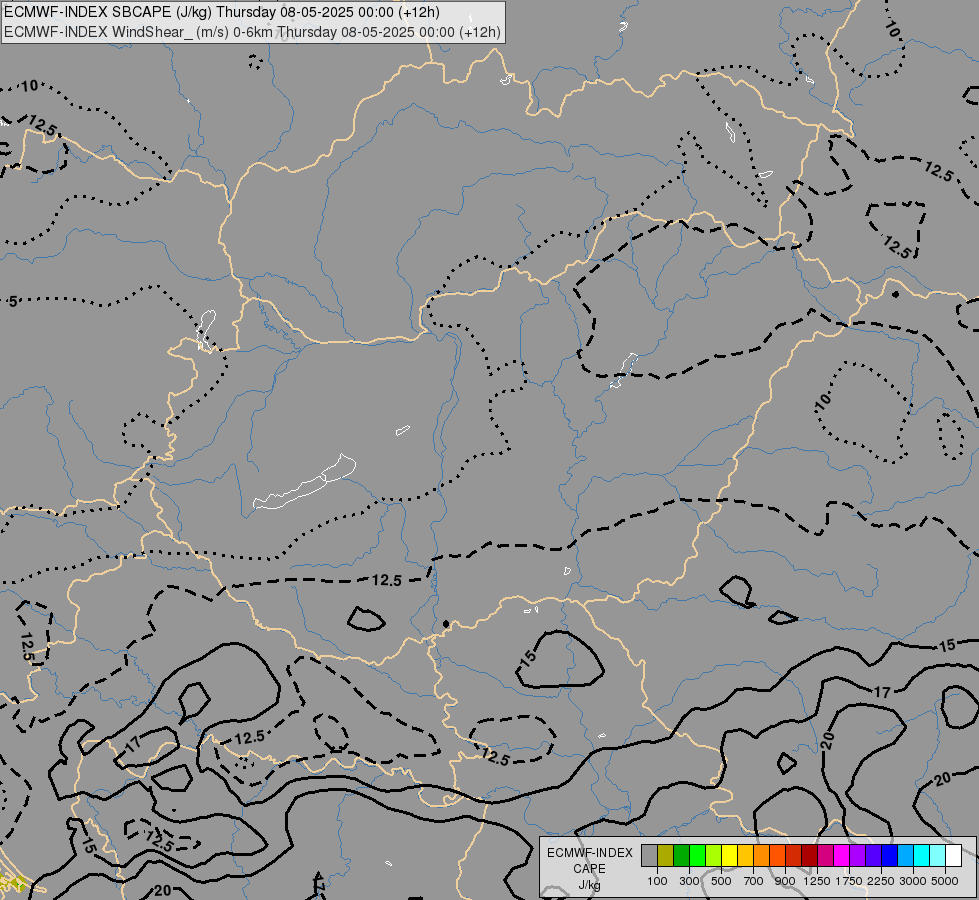Viewport: 979px width, 900px height.
Task: Click the deep blue swatch right of 2250
Action: tap(890, 855)
